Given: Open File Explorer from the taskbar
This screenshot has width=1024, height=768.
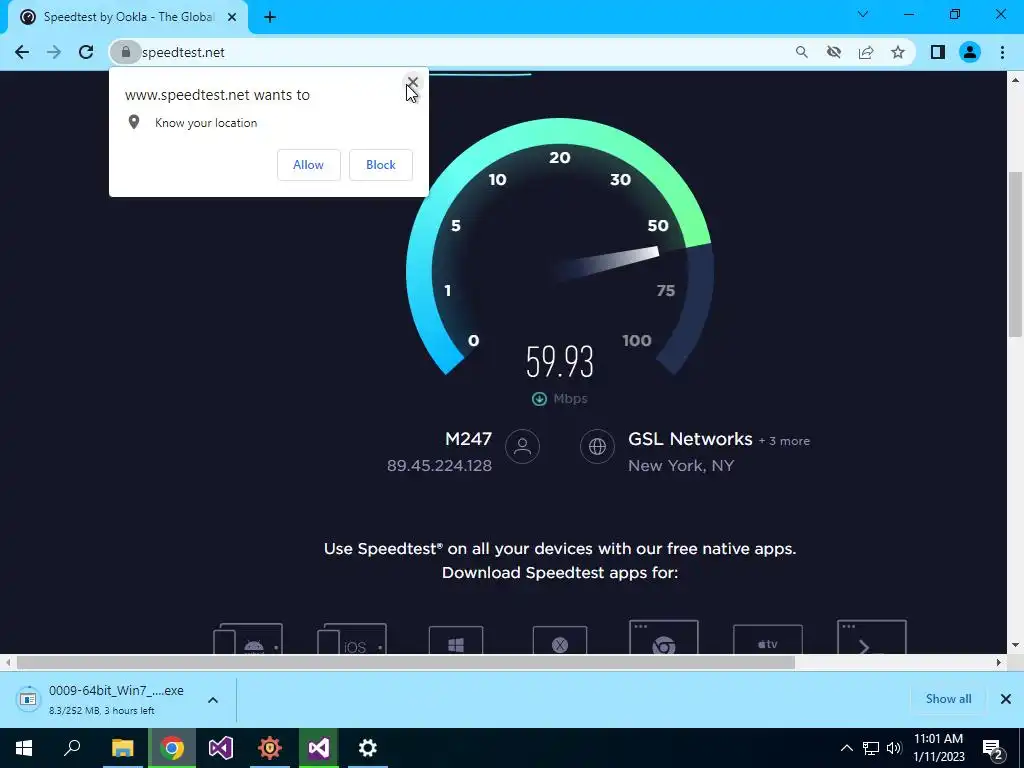Looking at the screenshot, I should pyautogui.click(x=122, y=748).
